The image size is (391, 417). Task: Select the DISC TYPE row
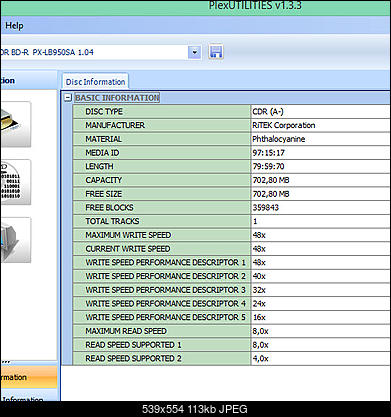click(x=232, y=111)
